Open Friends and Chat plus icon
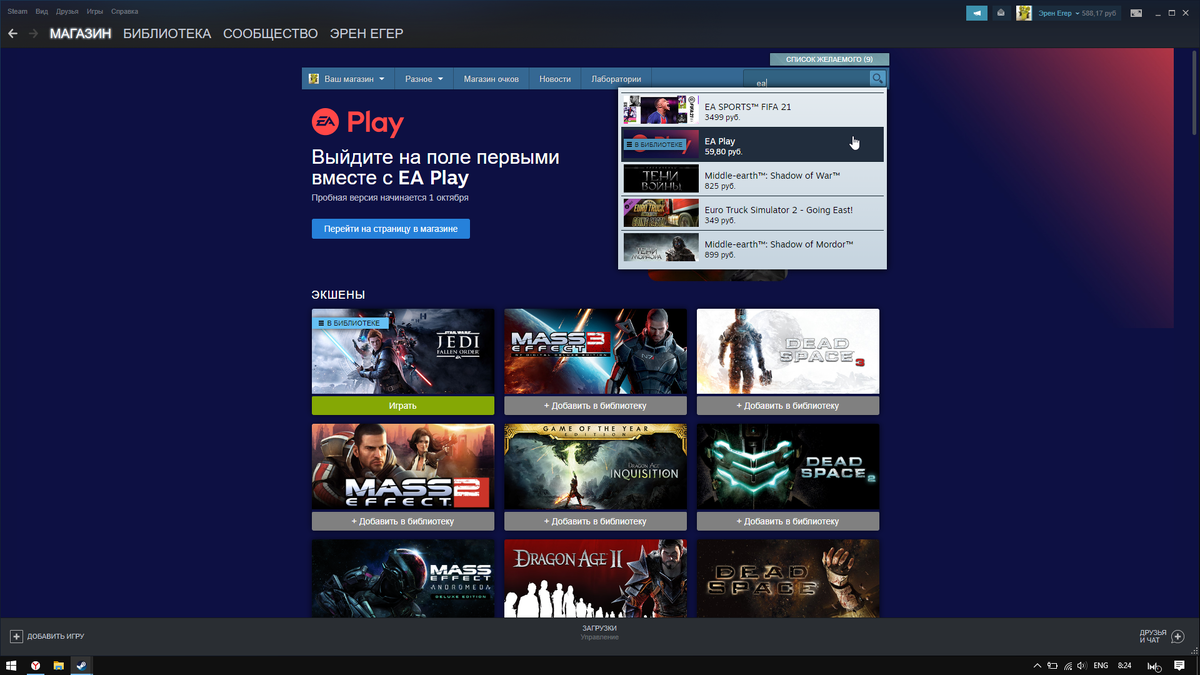This screenshot has width=1200, height=675. (1177, 636)
